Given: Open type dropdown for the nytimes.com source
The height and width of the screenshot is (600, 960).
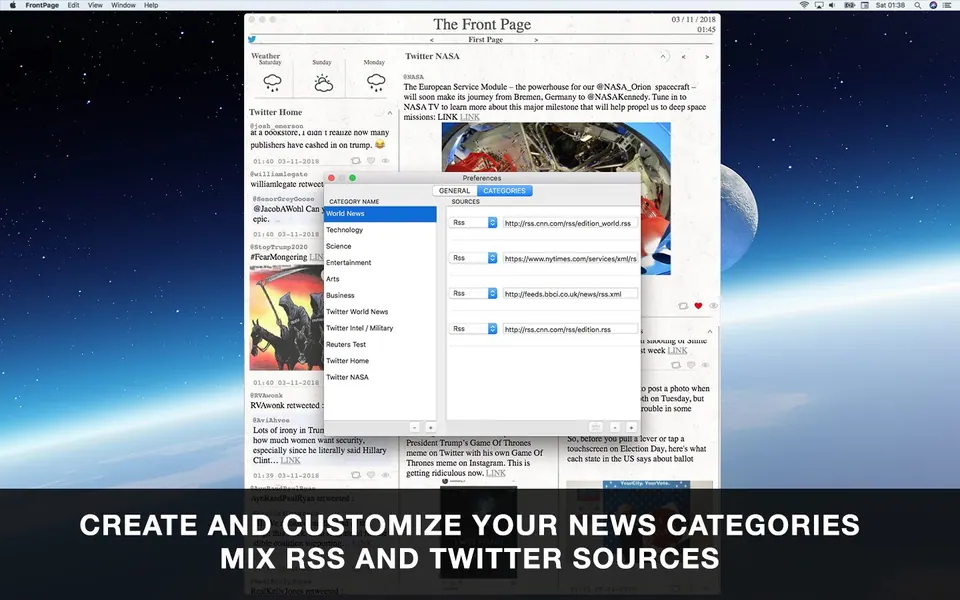Looking at the screenshot, I should [473, 258].
